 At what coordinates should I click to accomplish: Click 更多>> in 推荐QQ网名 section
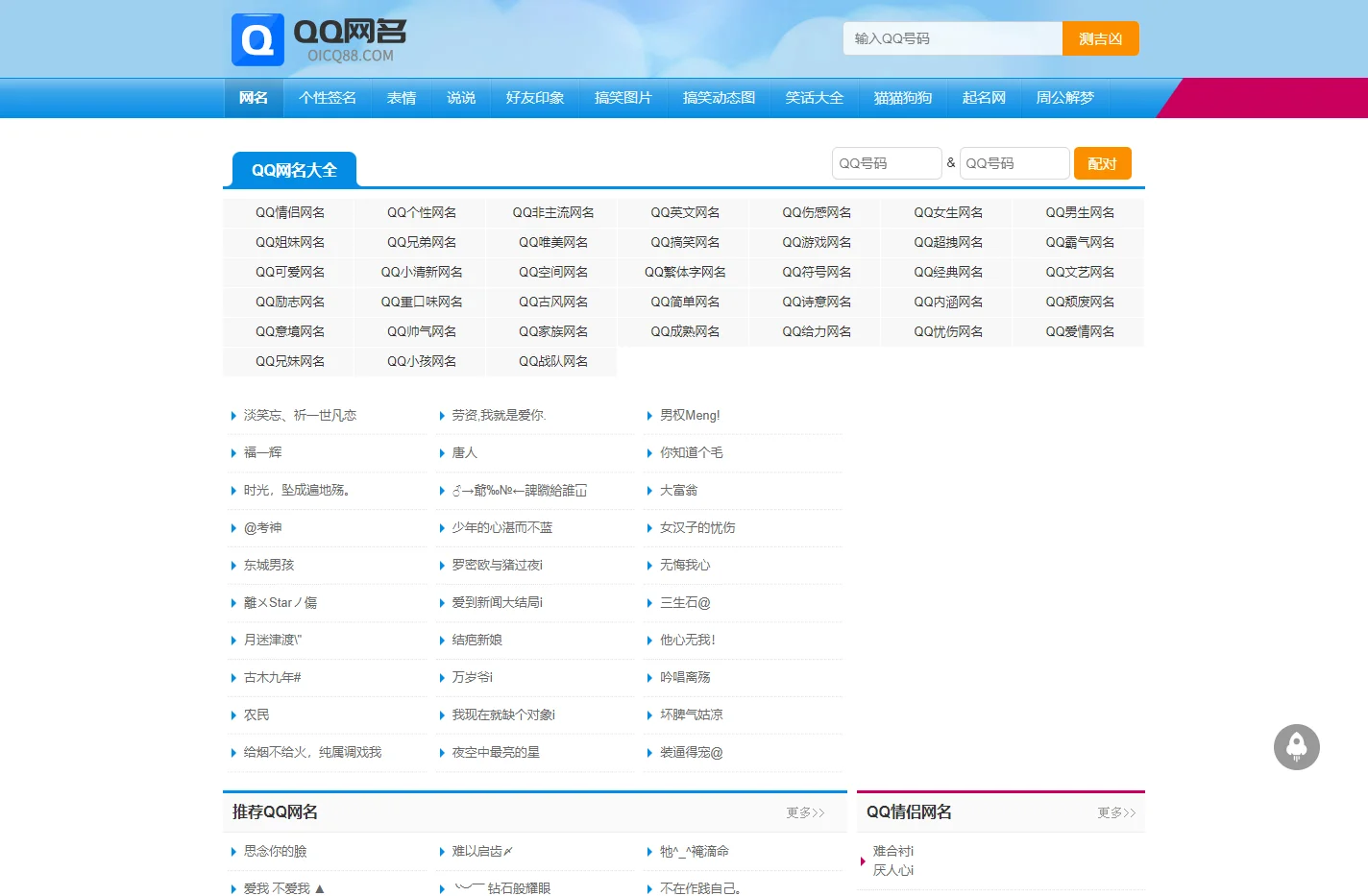(805, 812)
